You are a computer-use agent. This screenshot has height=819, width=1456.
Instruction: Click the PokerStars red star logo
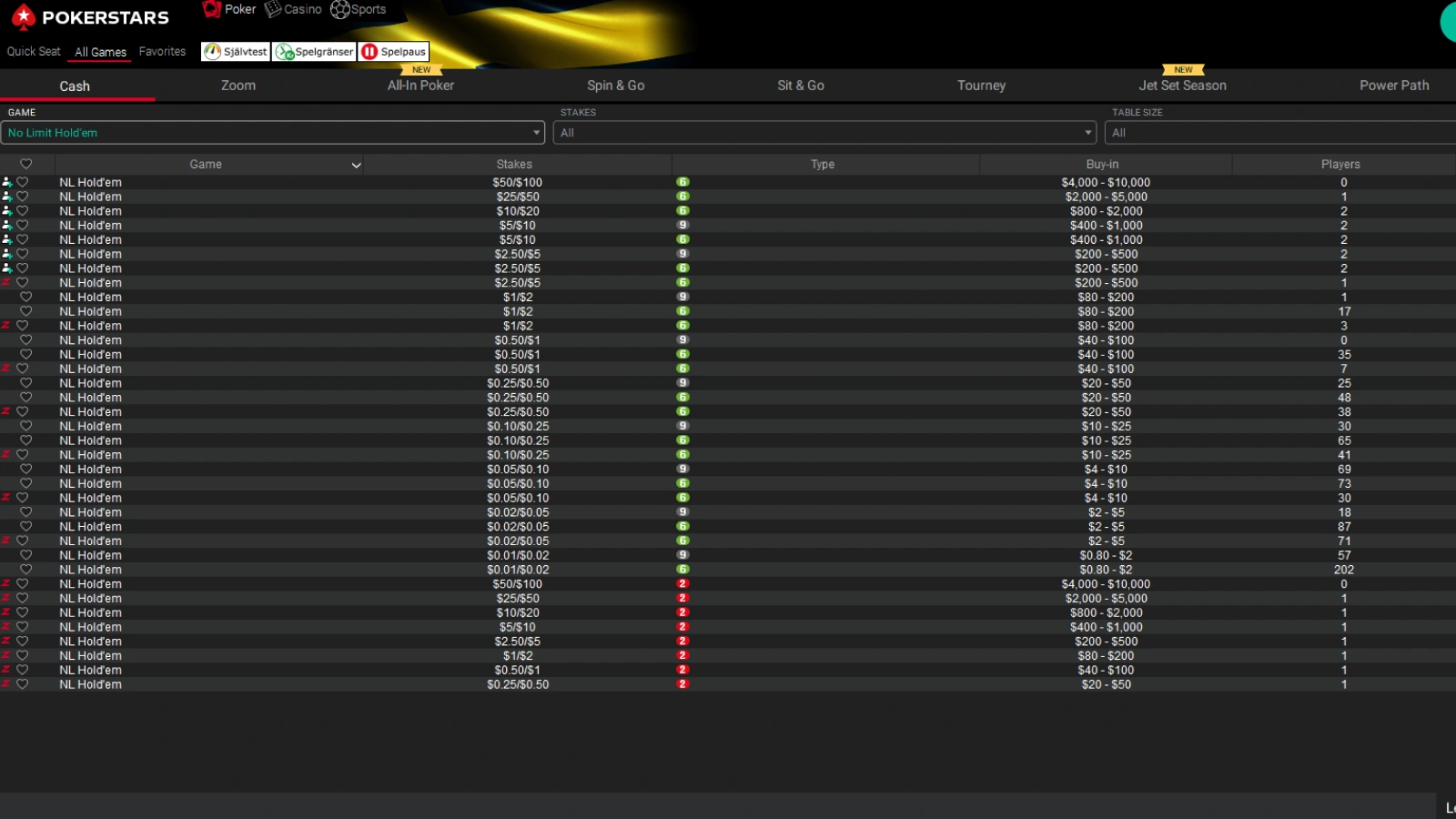coord(24,15)
